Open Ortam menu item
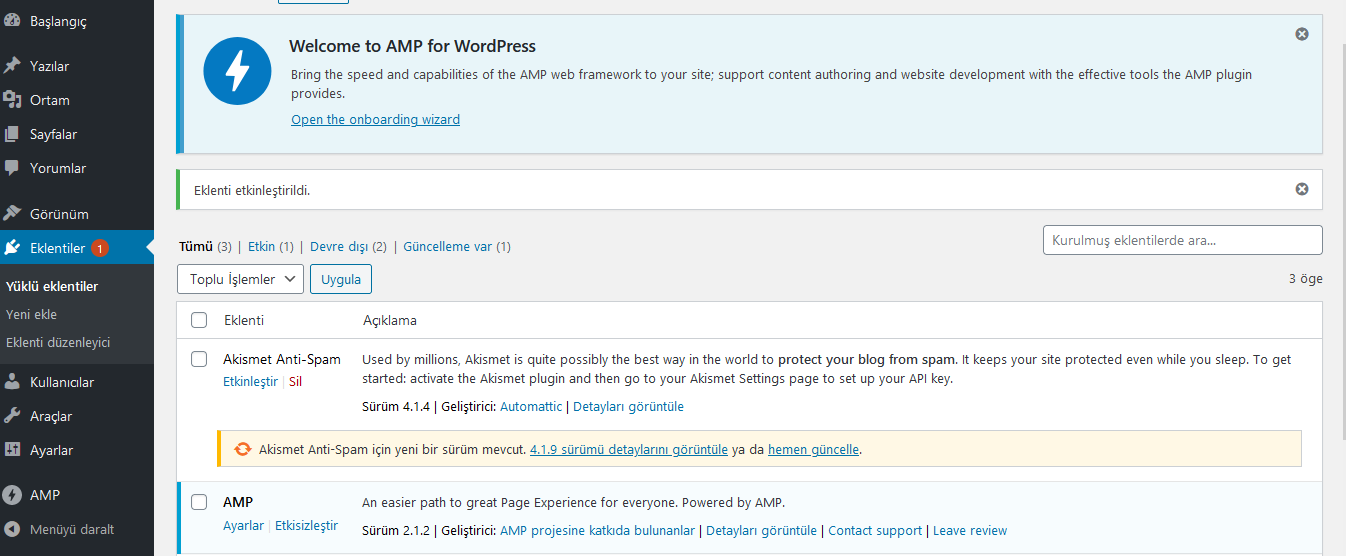1346x556 pixels. (77, 100)
